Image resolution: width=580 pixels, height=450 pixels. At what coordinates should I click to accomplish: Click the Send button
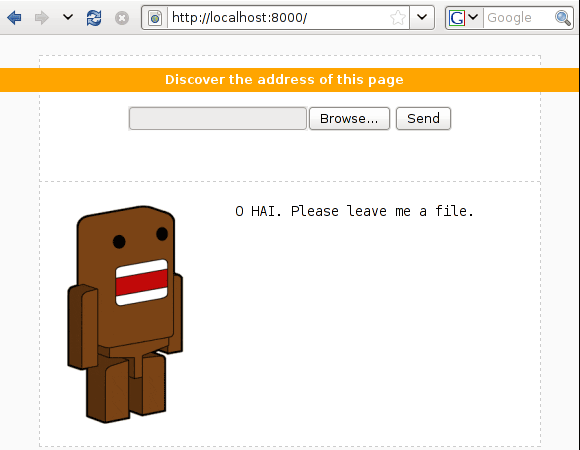tap(424, 119)
